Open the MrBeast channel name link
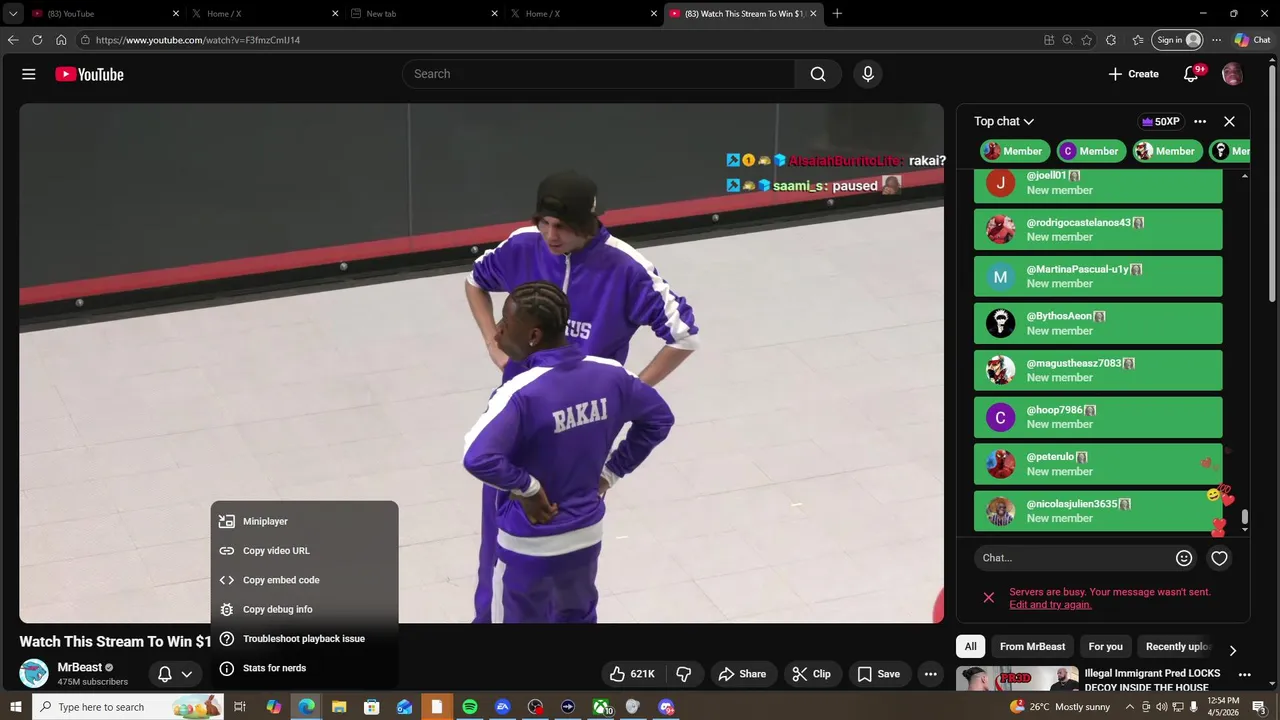1280x720 pixels. [80, 667]
